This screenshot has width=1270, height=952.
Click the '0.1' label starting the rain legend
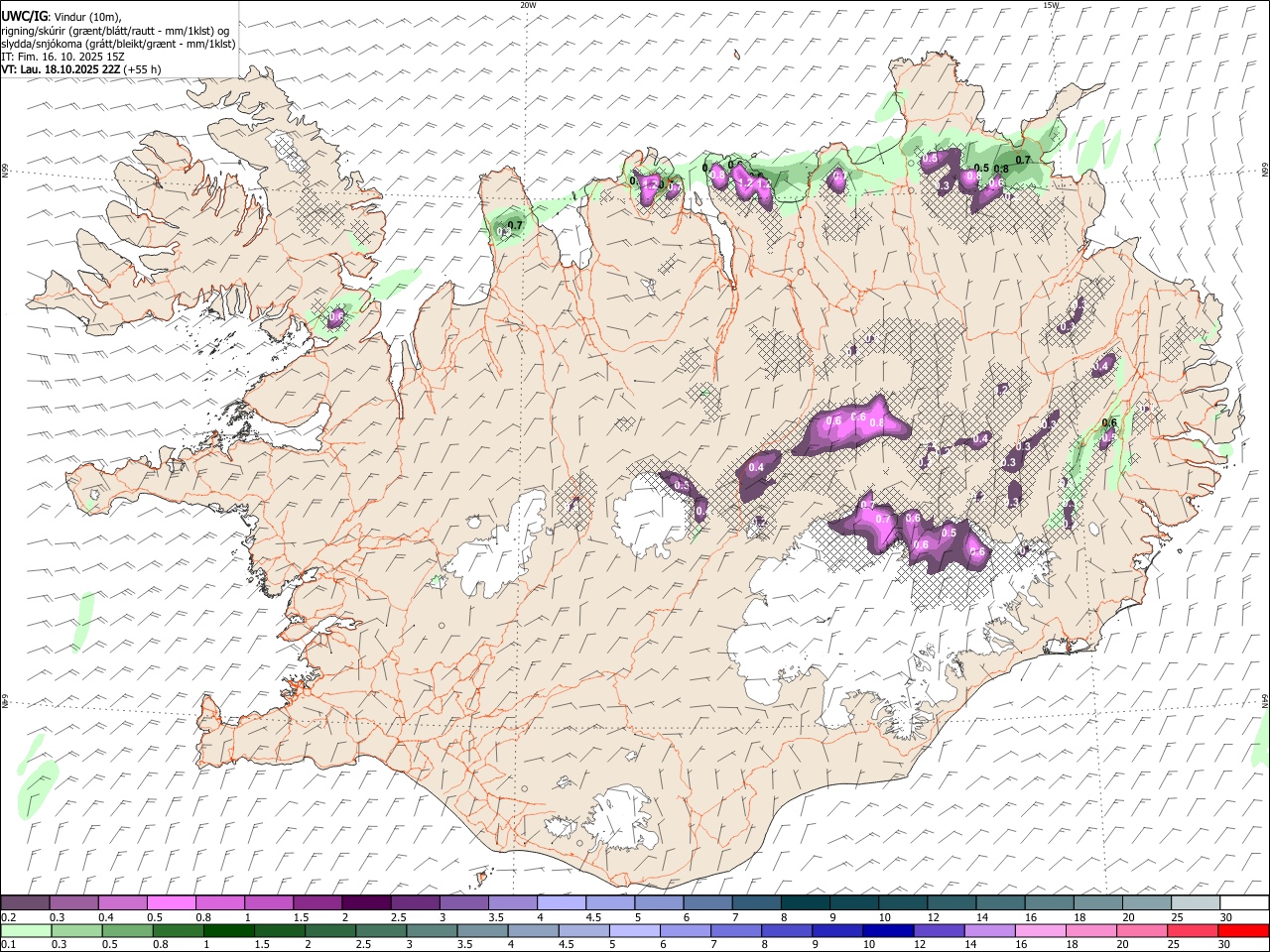tap(8, 945)
